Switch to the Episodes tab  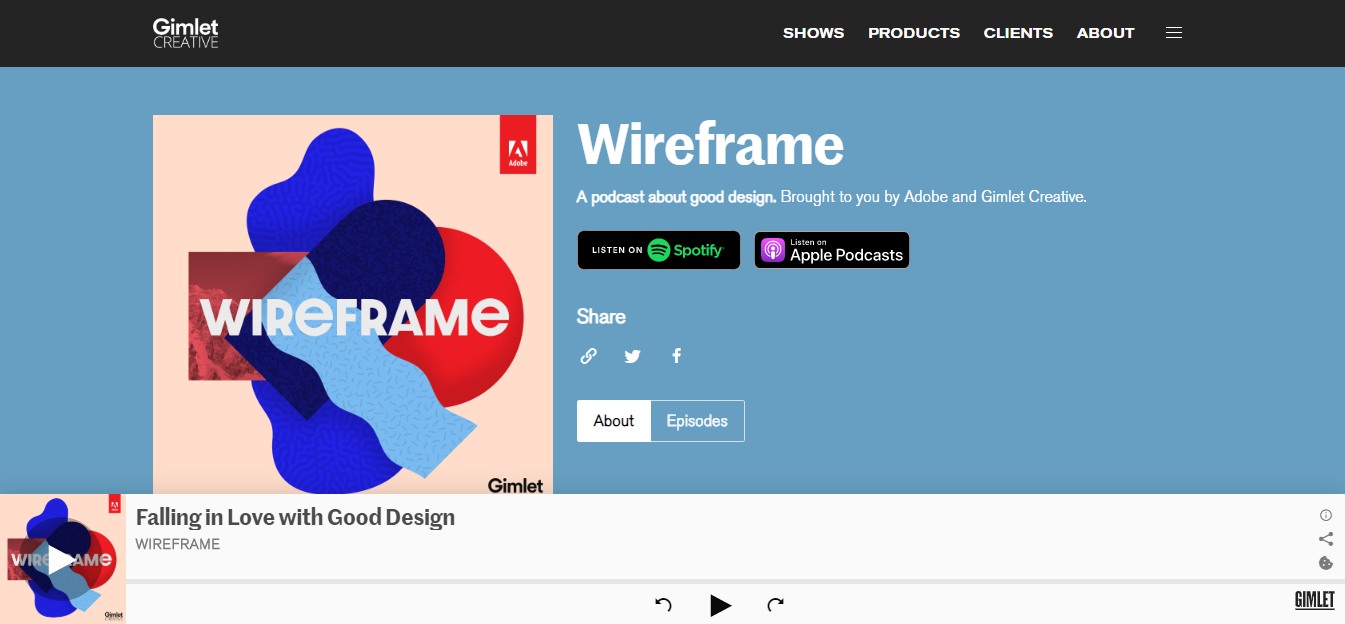pyautogui.click(x=697, y=421)
